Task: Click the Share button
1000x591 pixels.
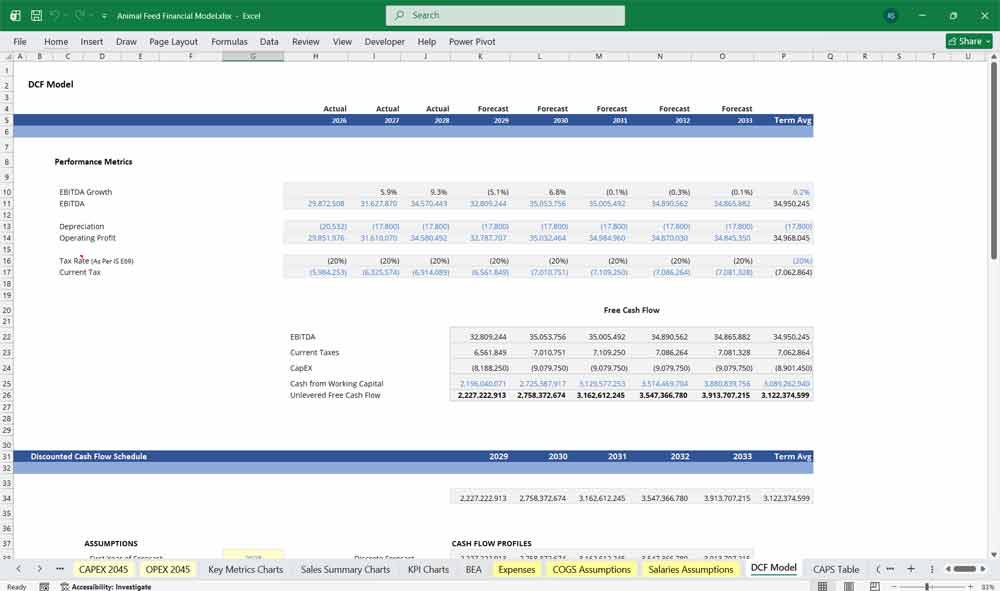Action: [x=967, y=41]
